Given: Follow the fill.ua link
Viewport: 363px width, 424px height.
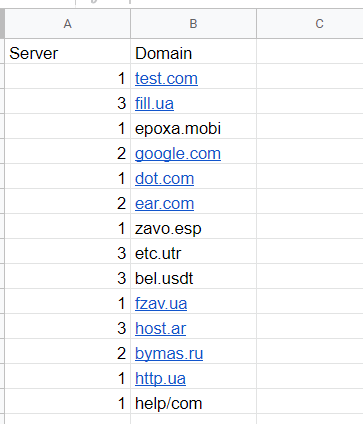Looking at the screenshot, I should [x=154, y=103].
